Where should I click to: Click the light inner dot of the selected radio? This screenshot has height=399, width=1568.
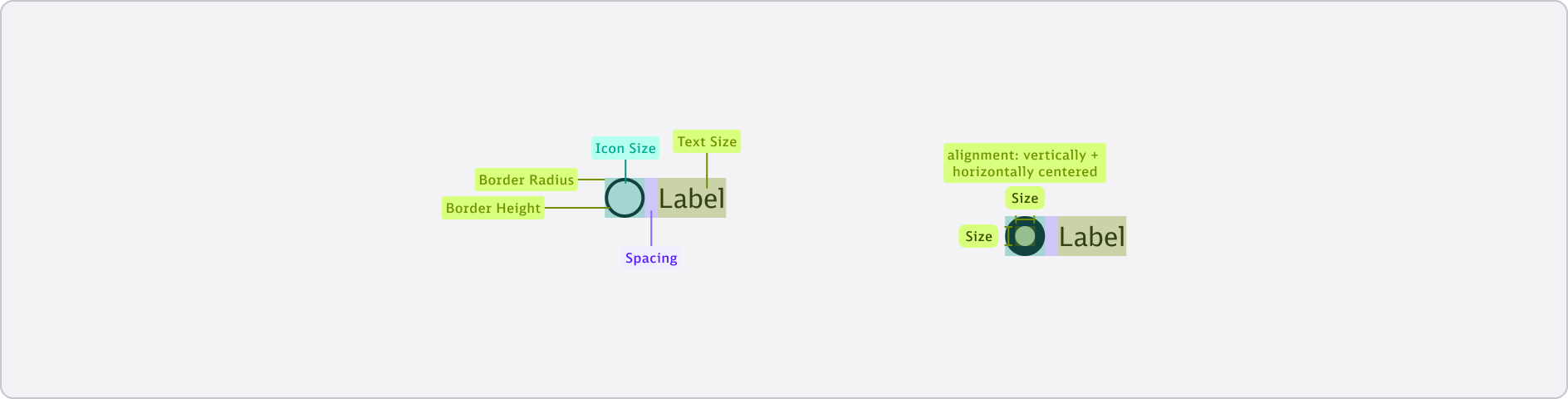[x=1025, y=236]
